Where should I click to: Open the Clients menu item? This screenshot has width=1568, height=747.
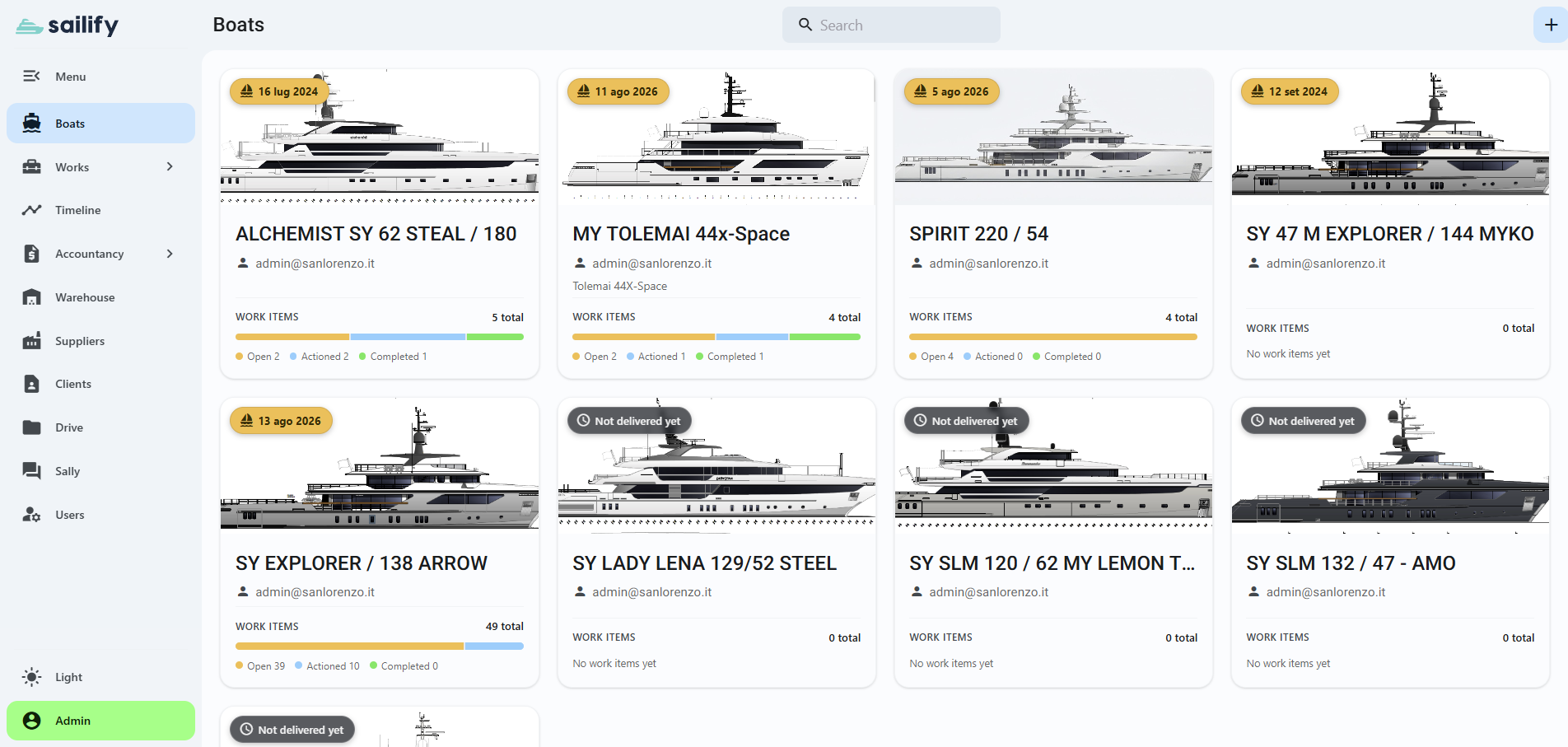coord(100,384)
